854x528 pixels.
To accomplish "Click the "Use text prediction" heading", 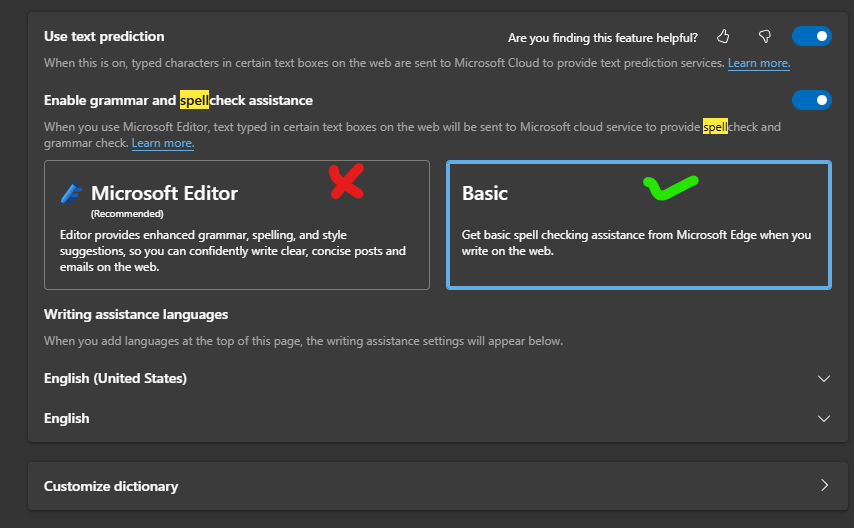I will [x=104, y=36].
